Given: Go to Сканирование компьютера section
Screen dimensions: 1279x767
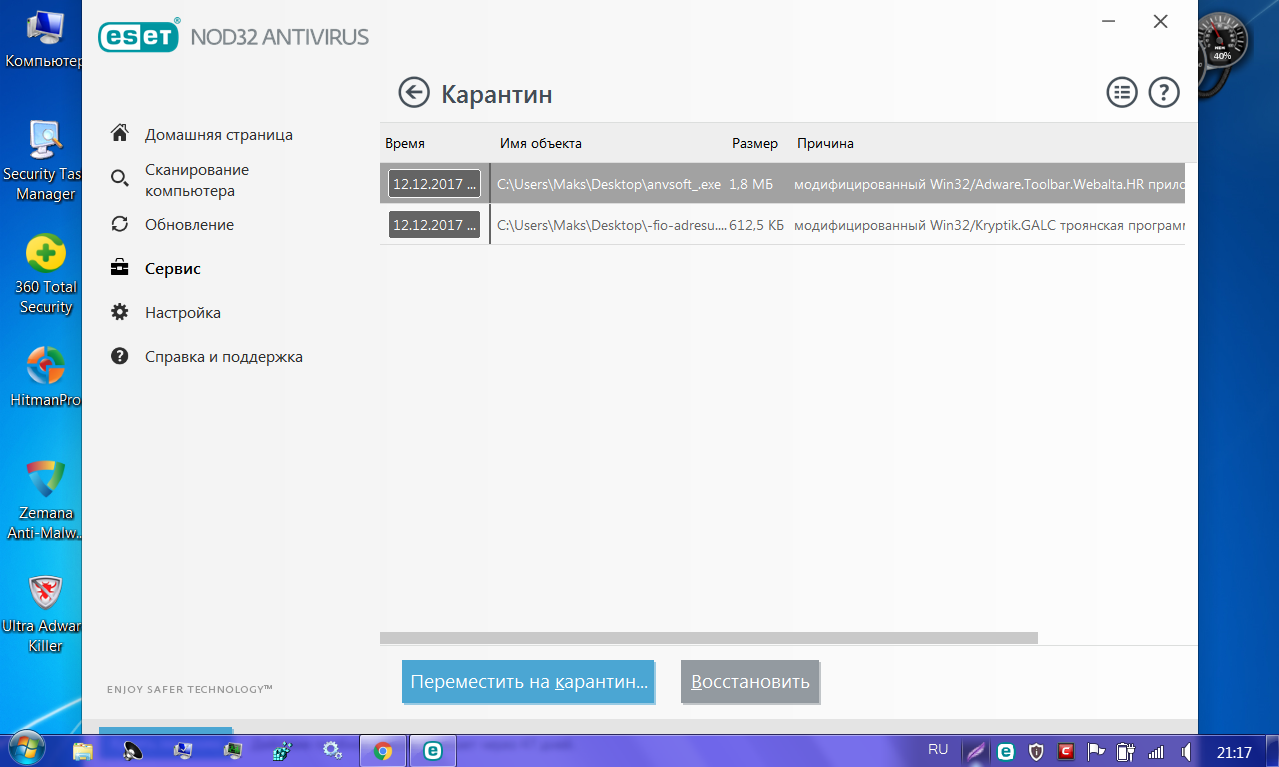Looking at the screenshot, I should click(x=197, y=180).
